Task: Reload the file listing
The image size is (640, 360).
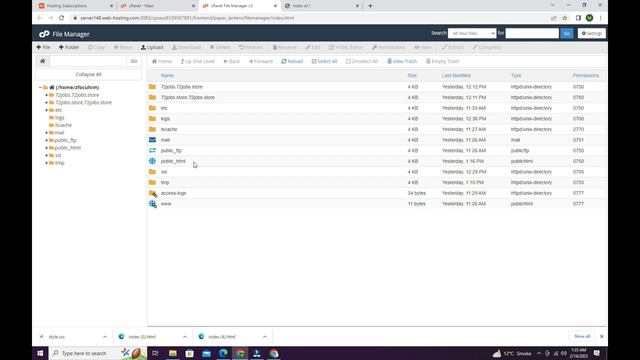Action: tap(292, 61)
